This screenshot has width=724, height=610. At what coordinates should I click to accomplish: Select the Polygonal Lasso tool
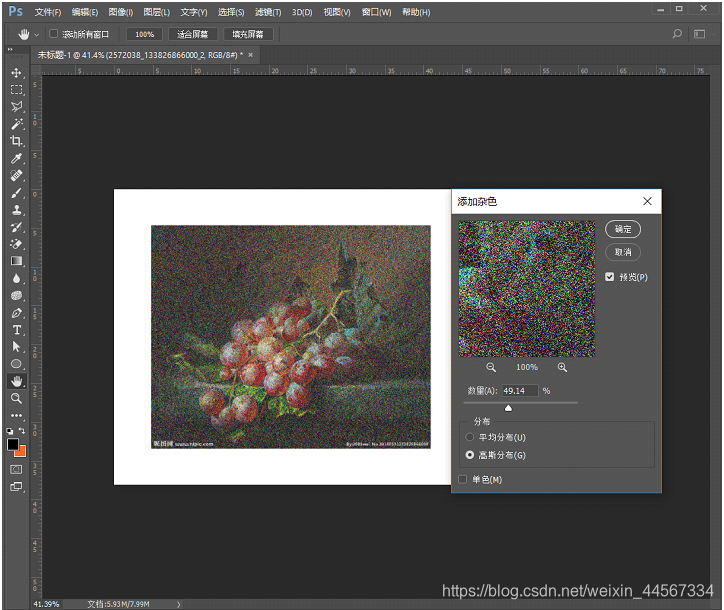16,107
